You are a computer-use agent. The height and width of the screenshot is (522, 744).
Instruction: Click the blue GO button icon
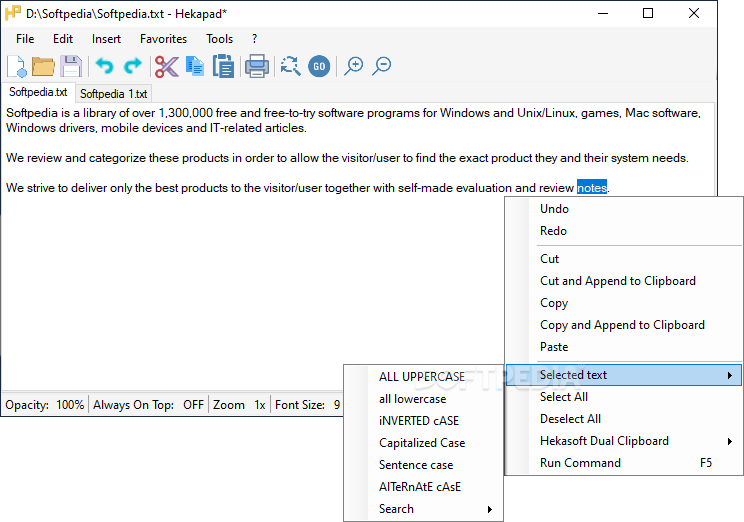click(x=319, y=66)
